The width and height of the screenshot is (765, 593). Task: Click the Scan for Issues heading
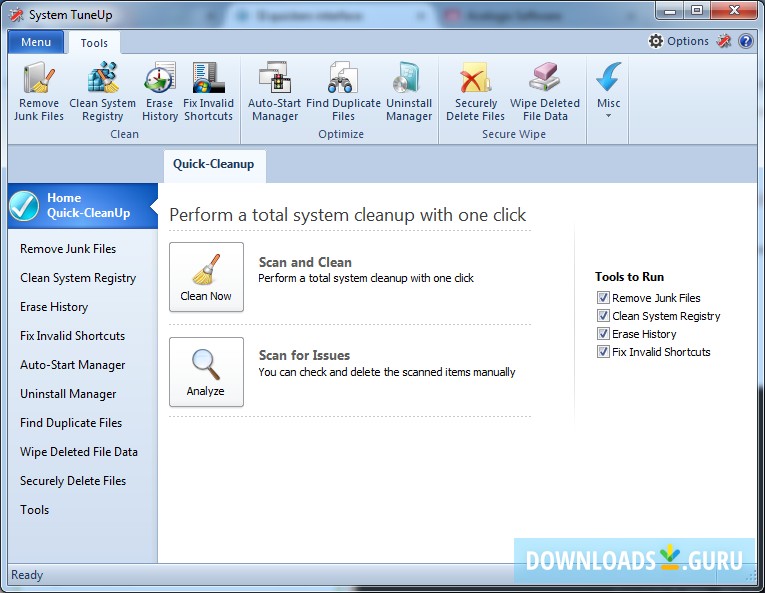click(x=304, y=355)
